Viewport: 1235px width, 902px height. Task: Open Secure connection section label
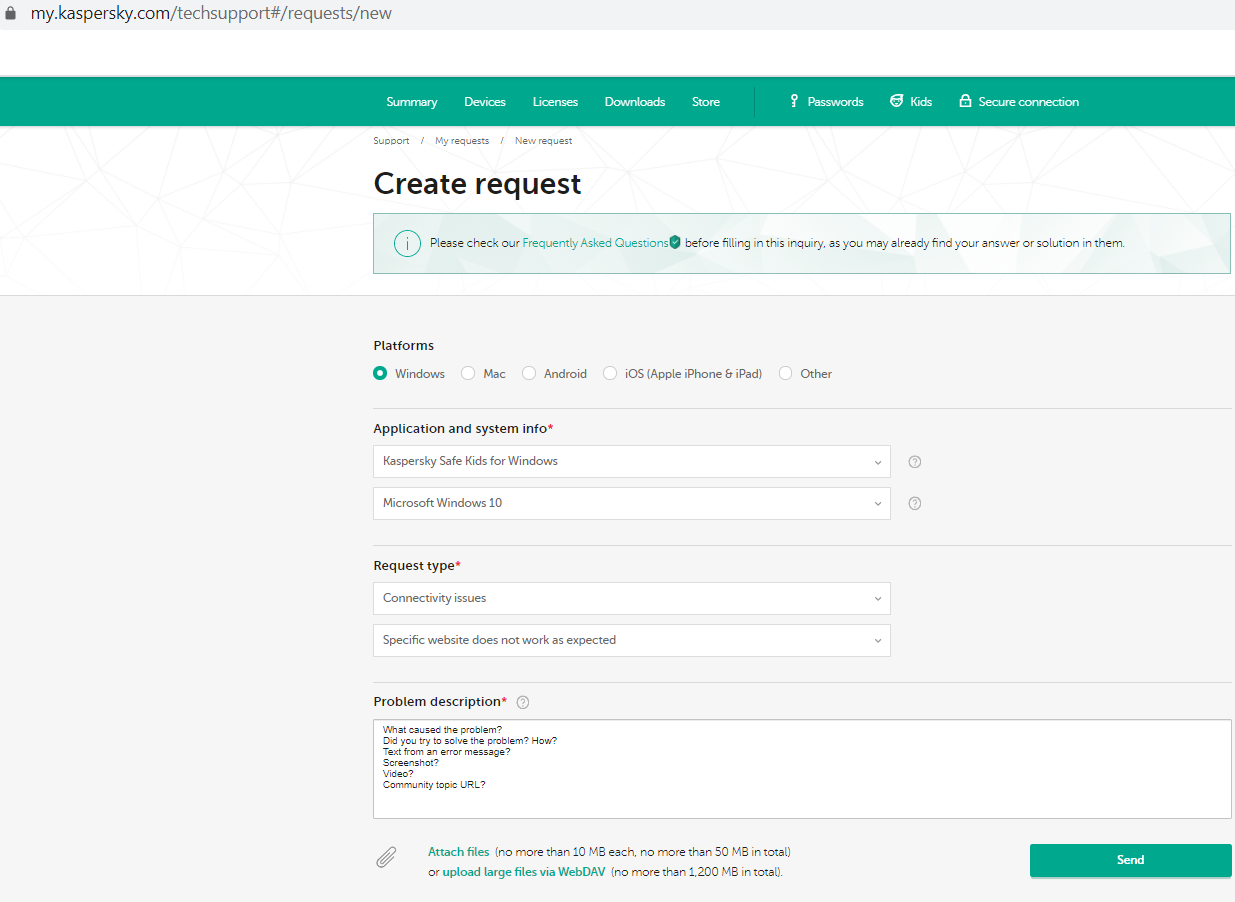coord(1029,102)
